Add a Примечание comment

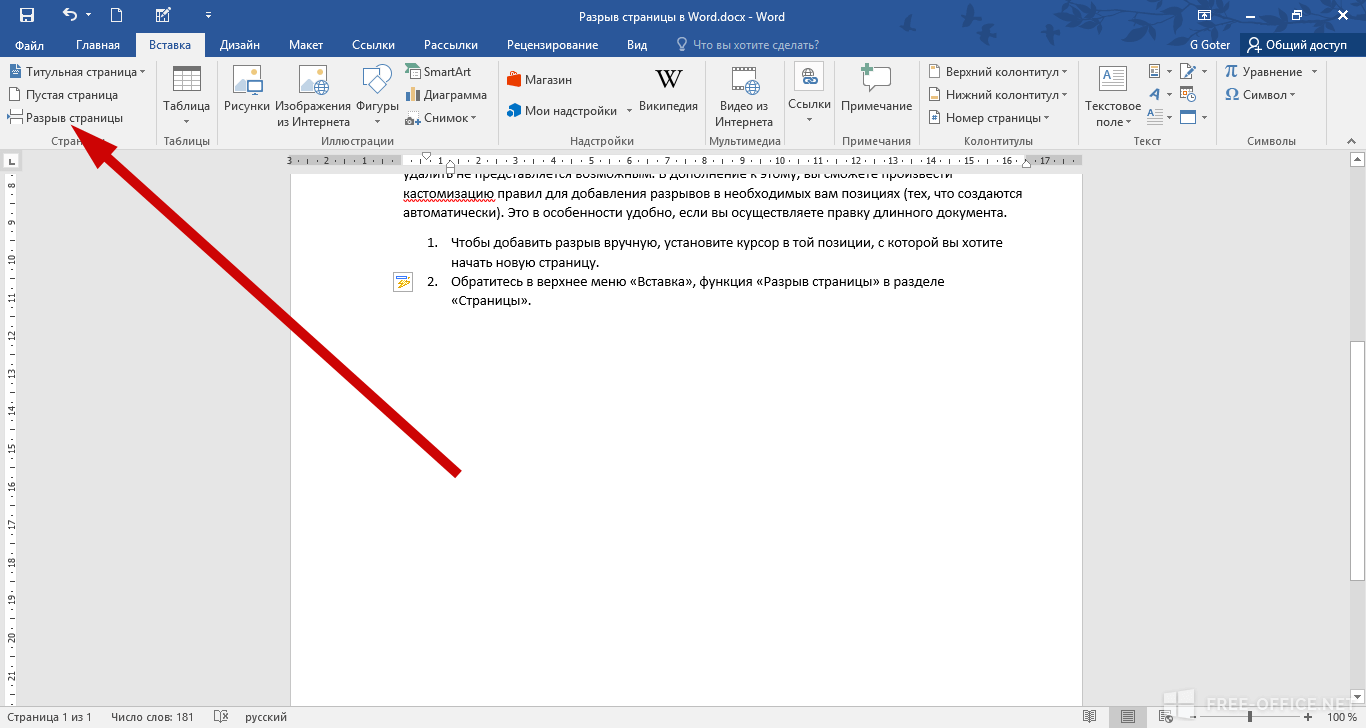pos(876,89)
